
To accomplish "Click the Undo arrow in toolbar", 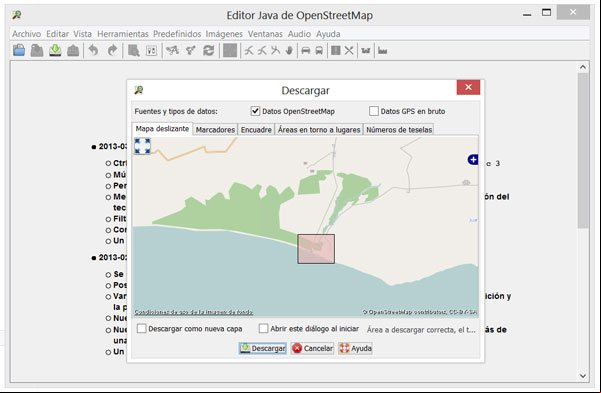I will click(94, 50).
